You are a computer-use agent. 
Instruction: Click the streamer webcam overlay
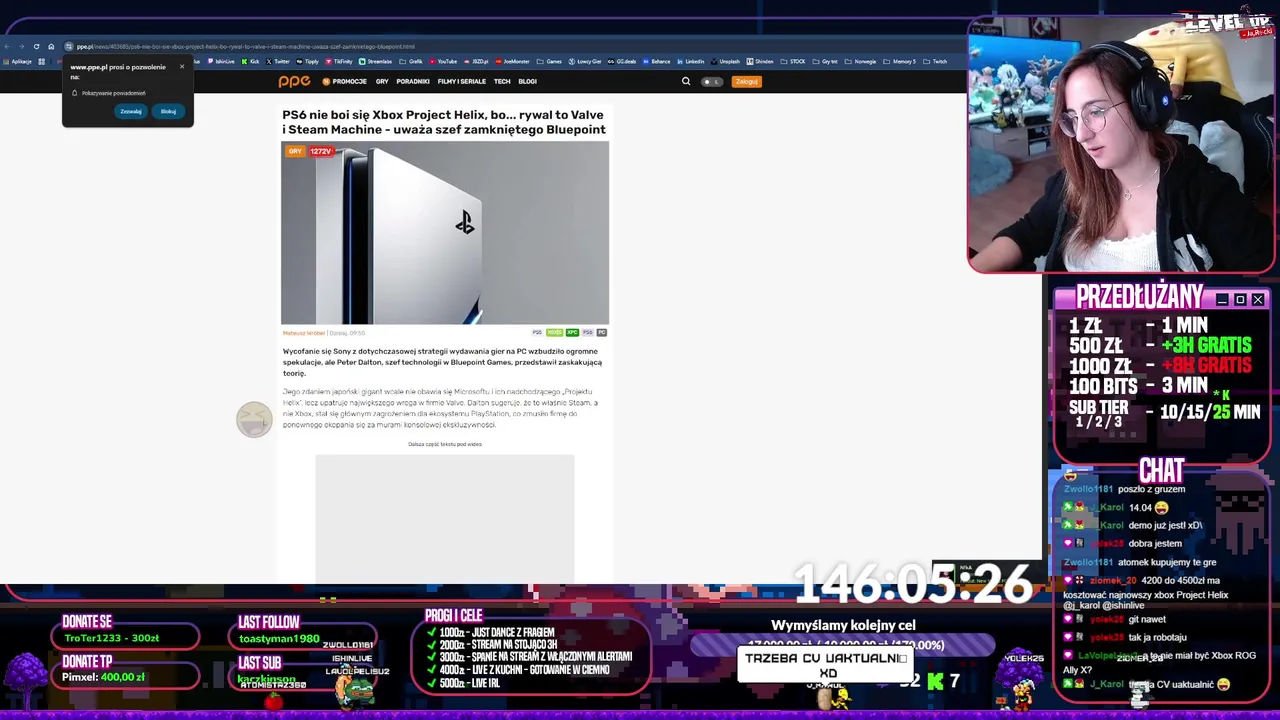1121,145
